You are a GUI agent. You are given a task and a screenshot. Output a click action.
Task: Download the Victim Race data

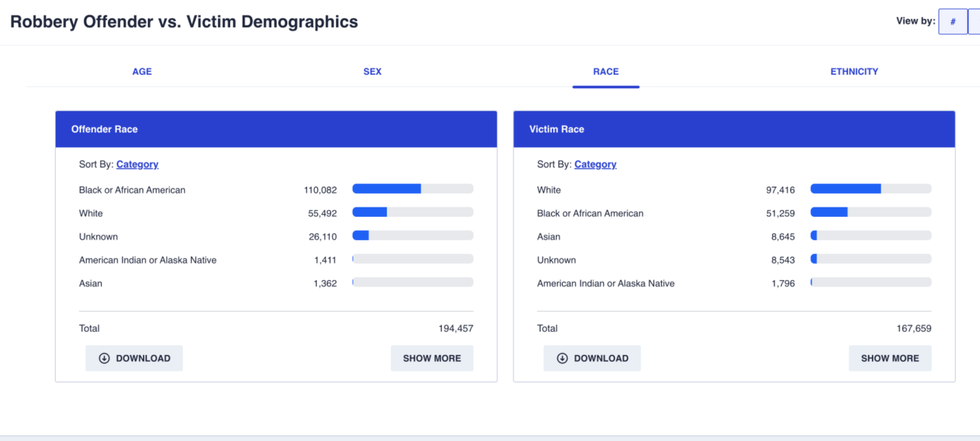click(592, 358)
